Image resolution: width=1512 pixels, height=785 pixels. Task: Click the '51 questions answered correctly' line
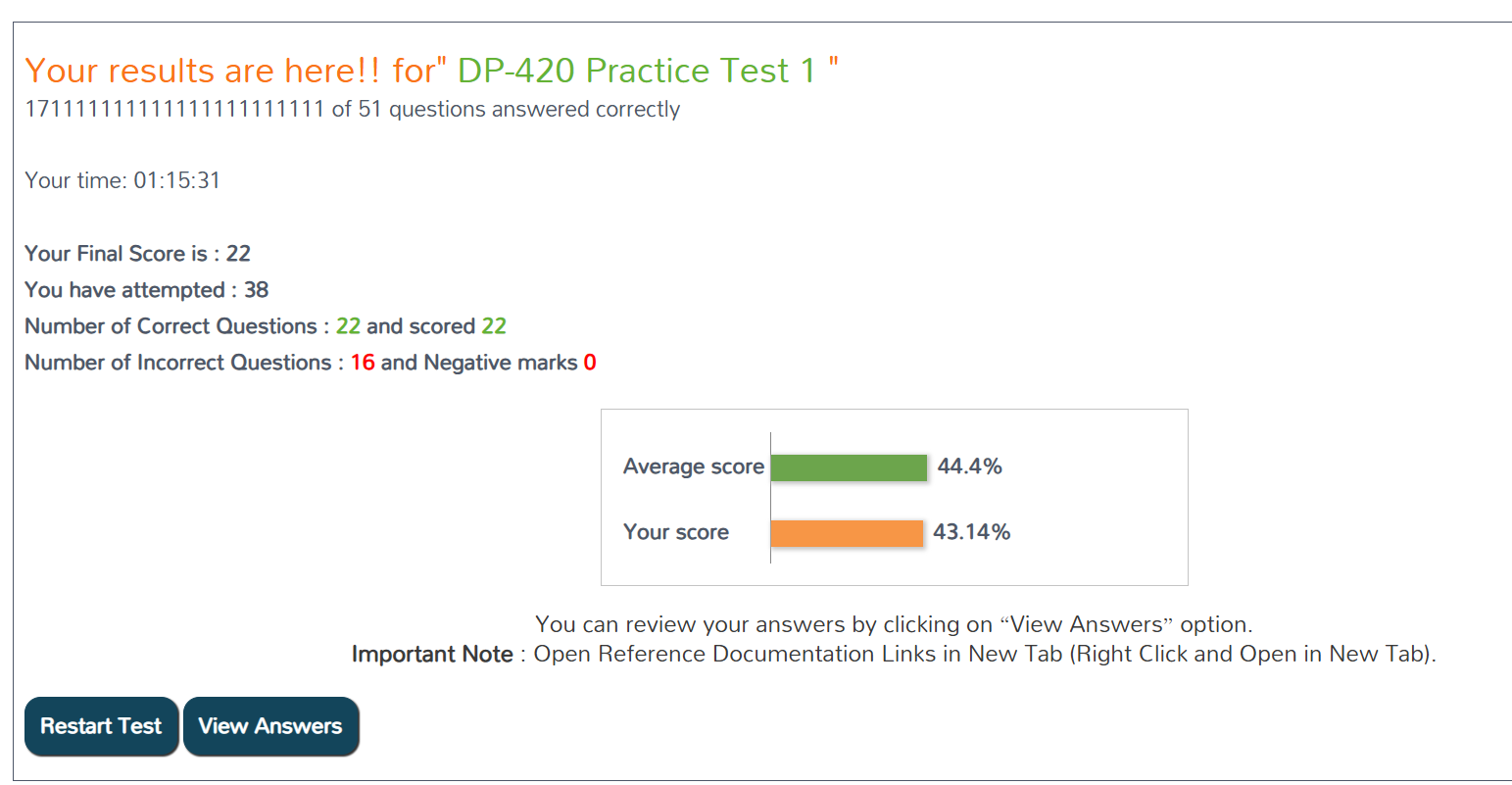pos(506,109)
